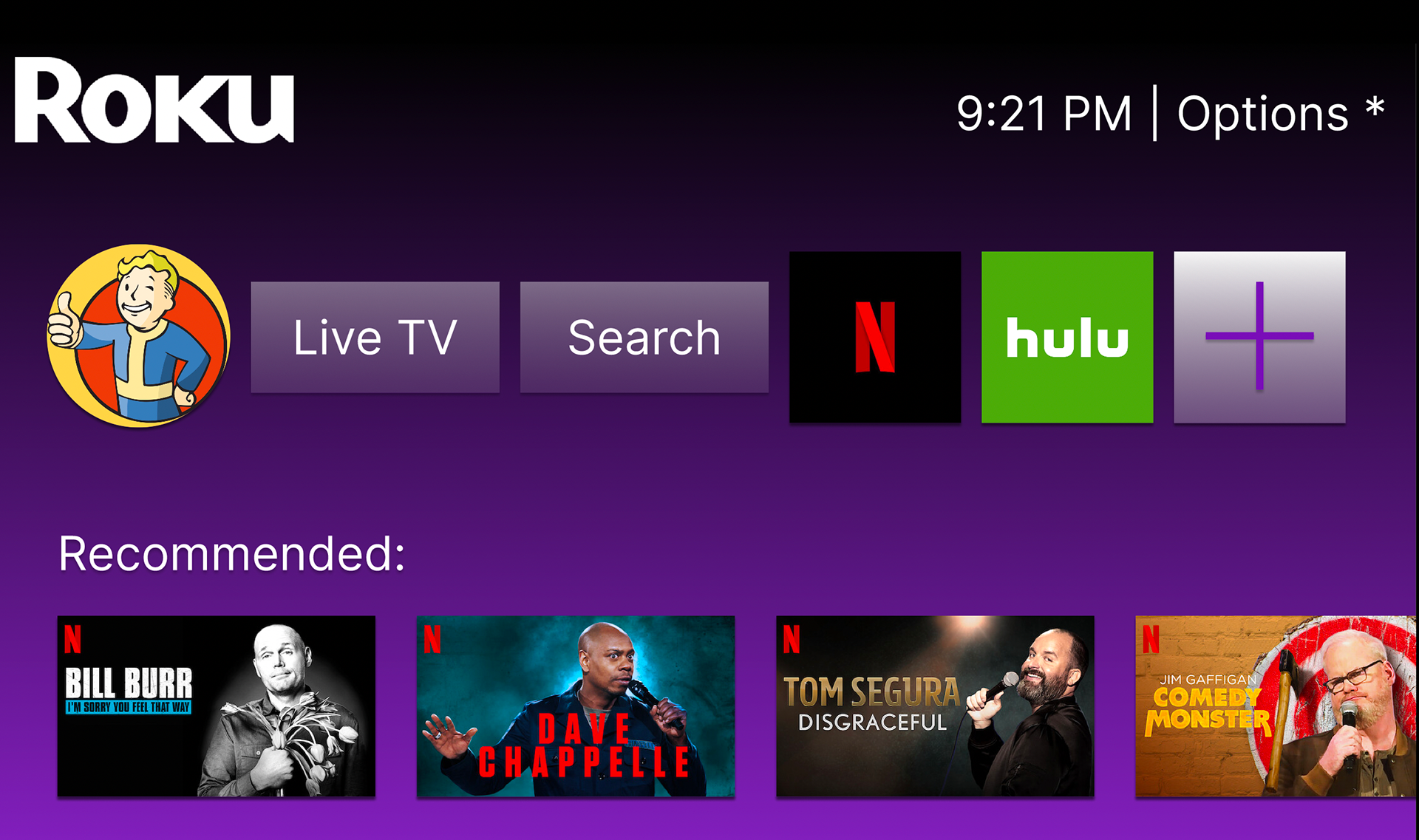This screenshot has height=840, width=1419.
Task: Launch the Hulu channel tile
Action: pyautogui.click(x=1067, y=337)
